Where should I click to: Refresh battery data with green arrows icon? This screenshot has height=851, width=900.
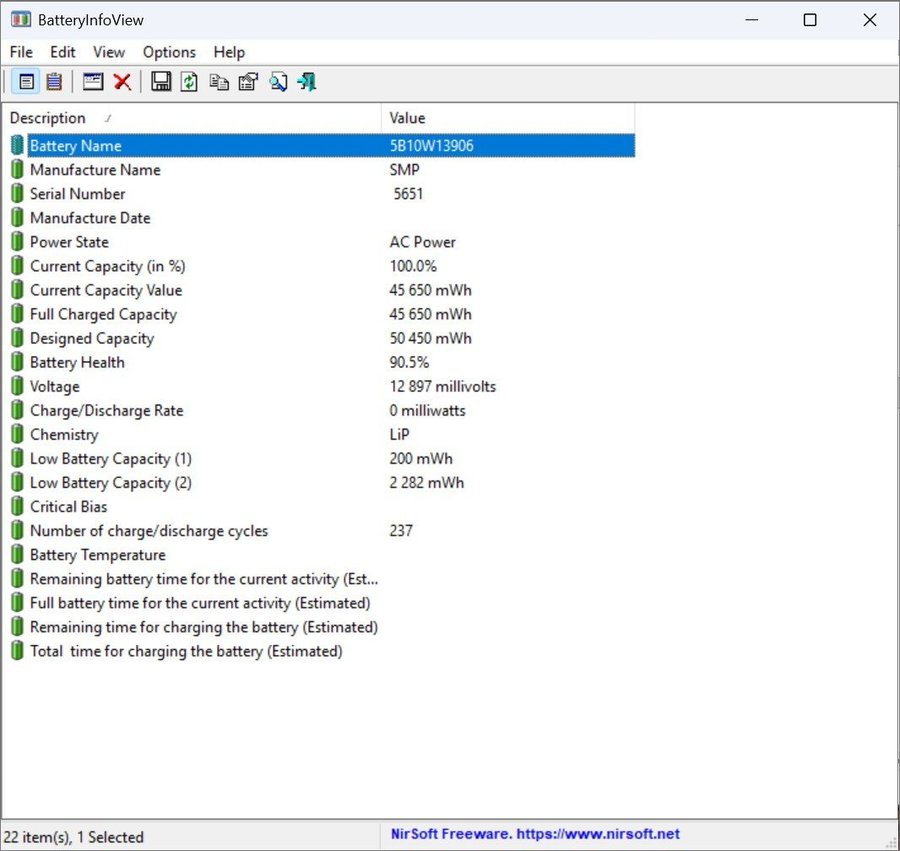[189, 82]
